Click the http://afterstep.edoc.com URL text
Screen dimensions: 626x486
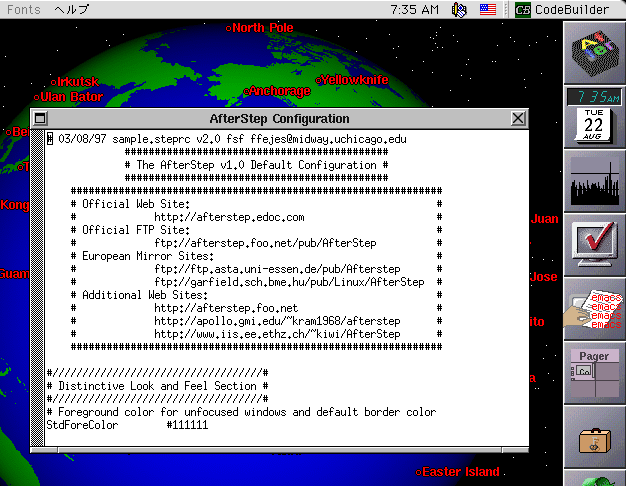[x=229, y=217]
